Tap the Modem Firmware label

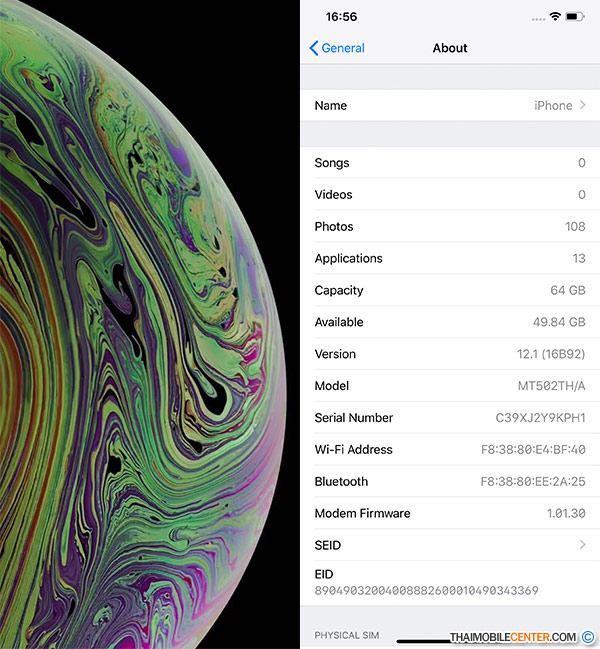[x=362, y=513]
